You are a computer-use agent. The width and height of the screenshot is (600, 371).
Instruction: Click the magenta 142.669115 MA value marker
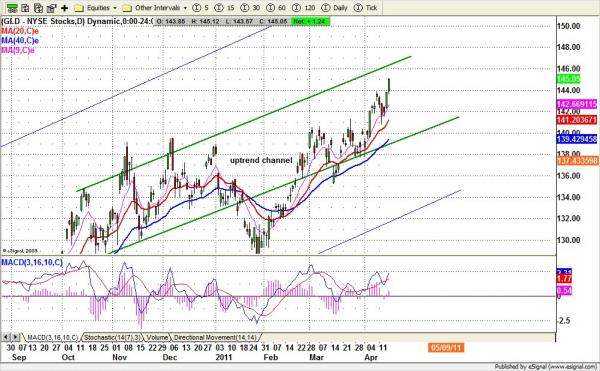[x=577, y=104]
